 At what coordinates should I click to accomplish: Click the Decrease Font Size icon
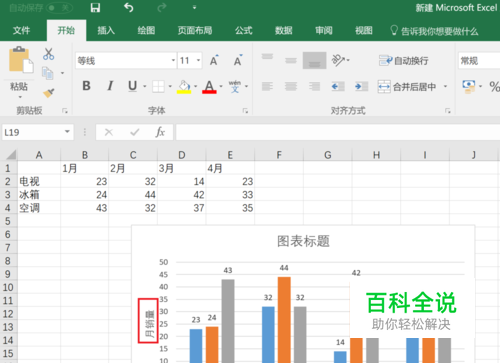(x=238, y=60)
